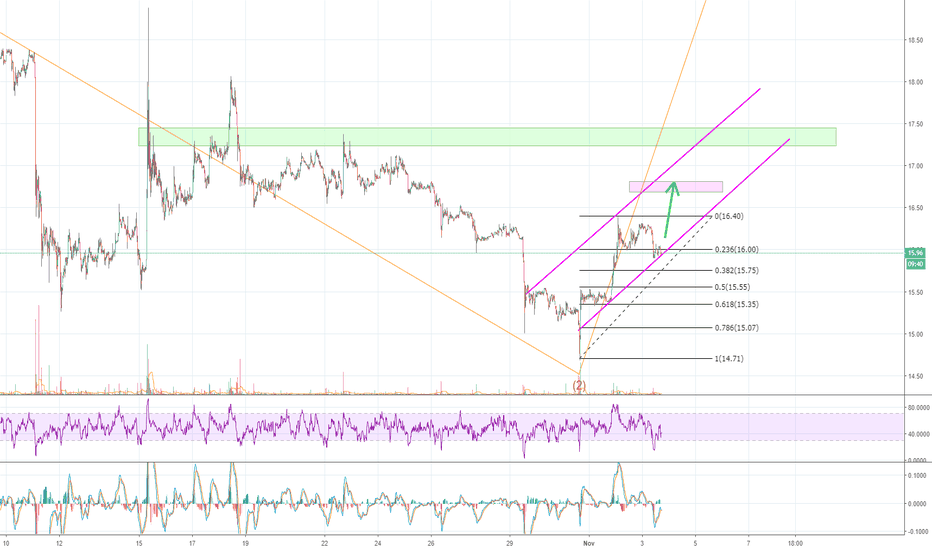
Task: Select the green resistance zone rectangle
Action: (487, 137)
